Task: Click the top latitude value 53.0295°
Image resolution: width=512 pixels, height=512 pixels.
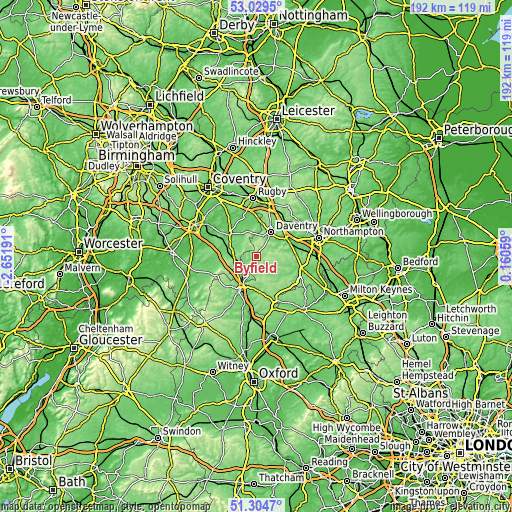Action: coord(256,7)
